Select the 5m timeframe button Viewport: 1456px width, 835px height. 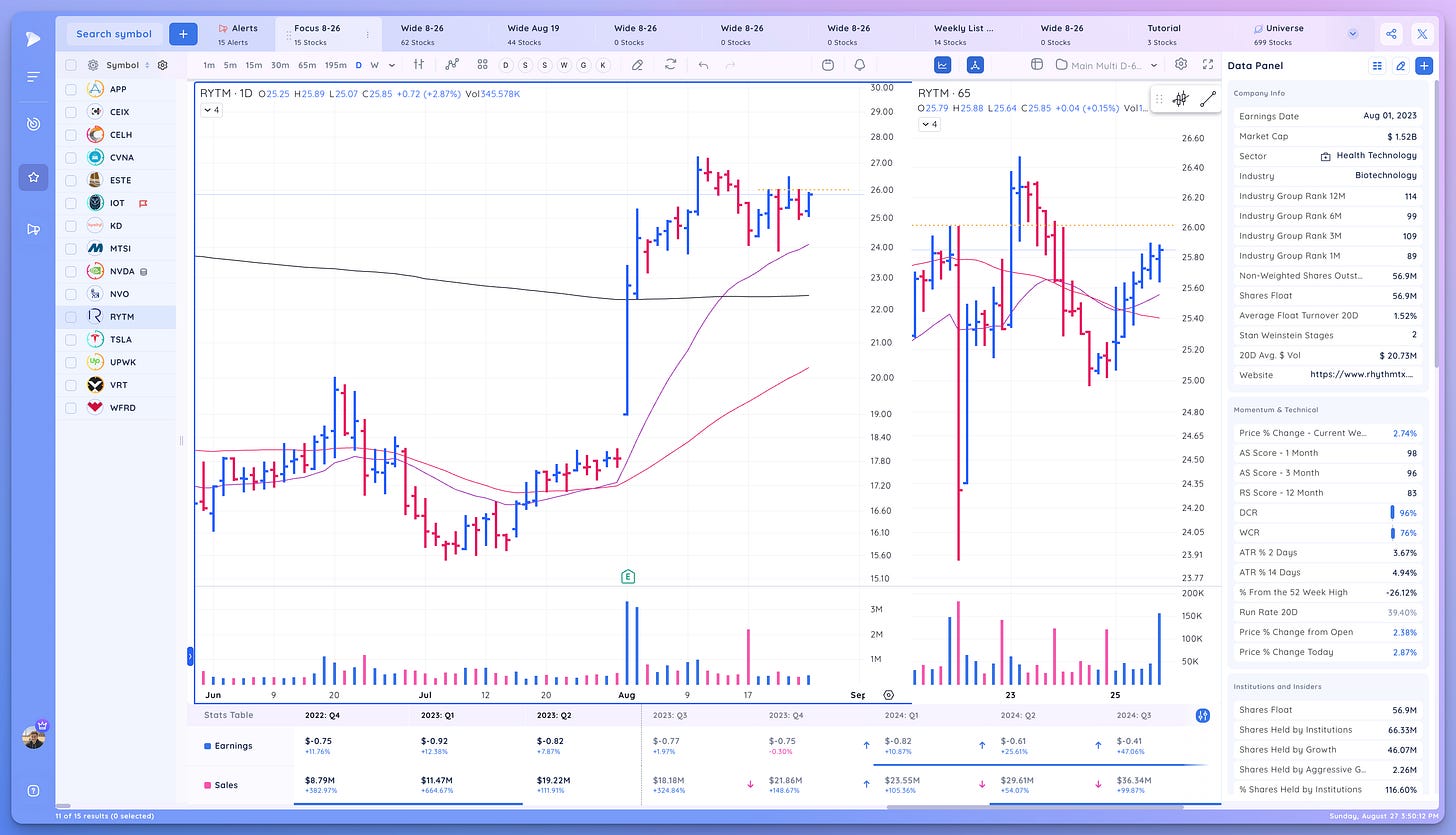231,65
